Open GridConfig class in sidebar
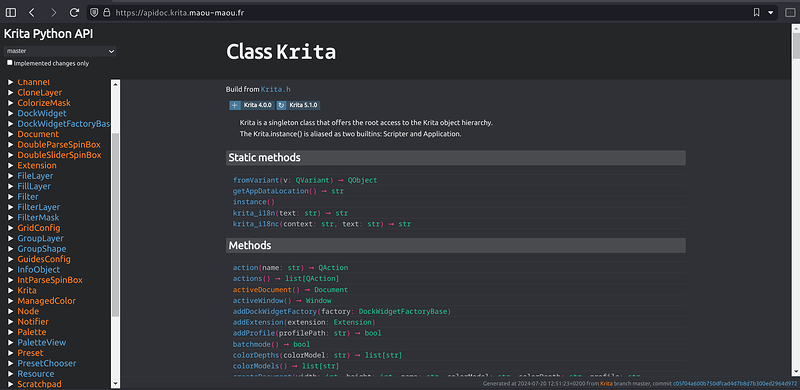 (39, 228)
